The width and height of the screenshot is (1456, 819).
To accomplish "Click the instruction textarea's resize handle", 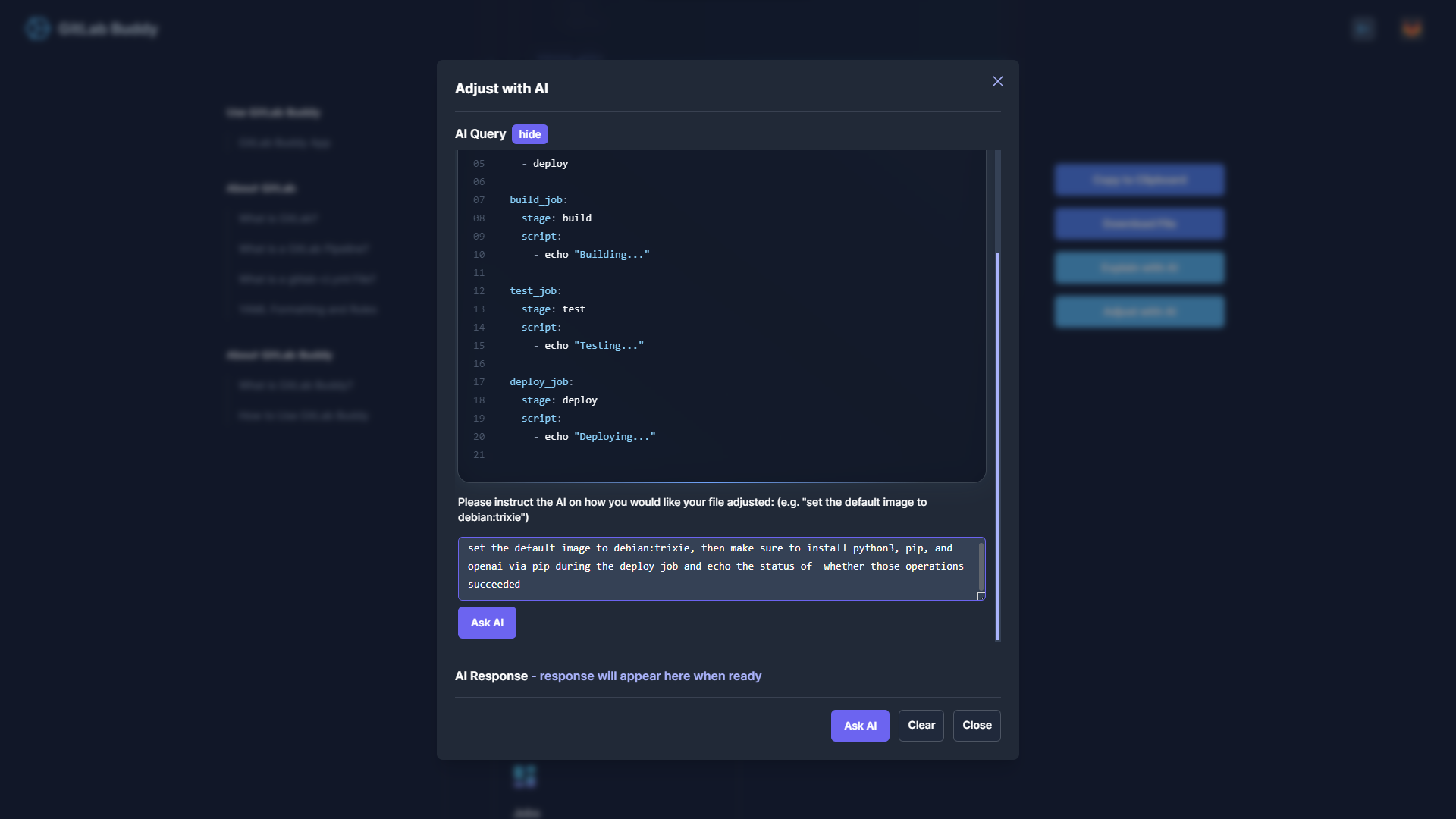I will (981, 596).
